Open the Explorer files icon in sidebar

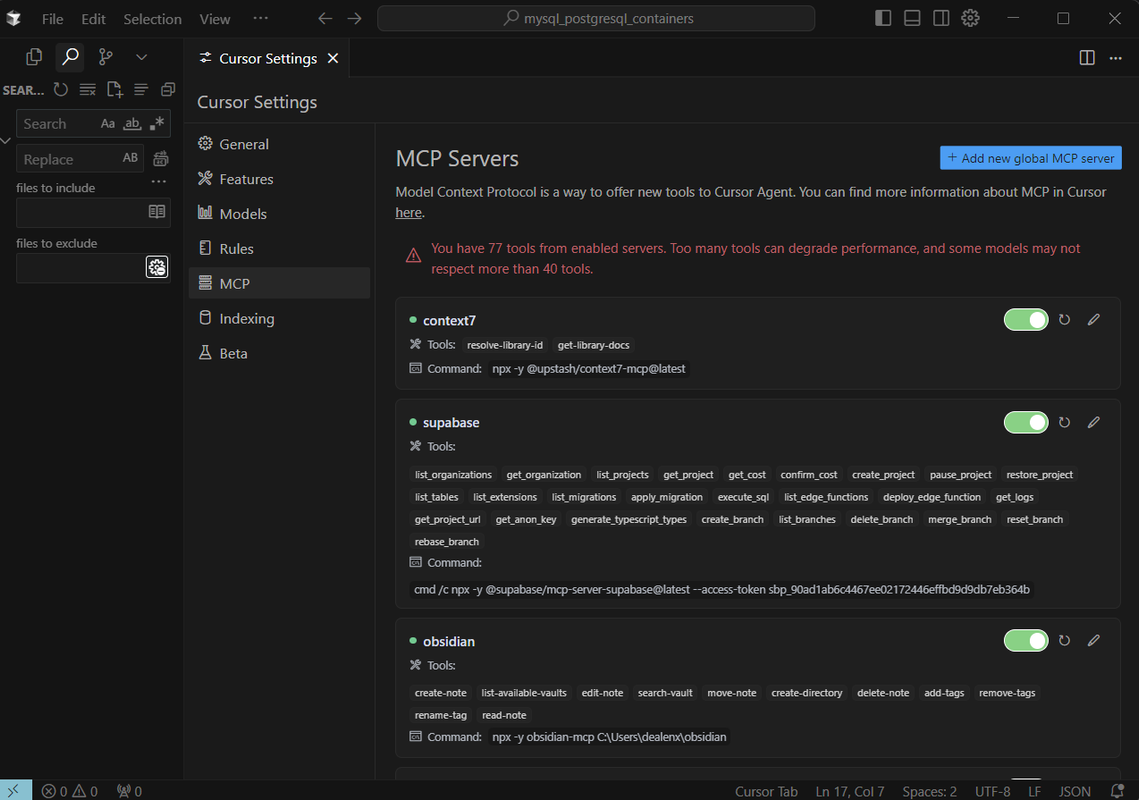tap(34, 57)
